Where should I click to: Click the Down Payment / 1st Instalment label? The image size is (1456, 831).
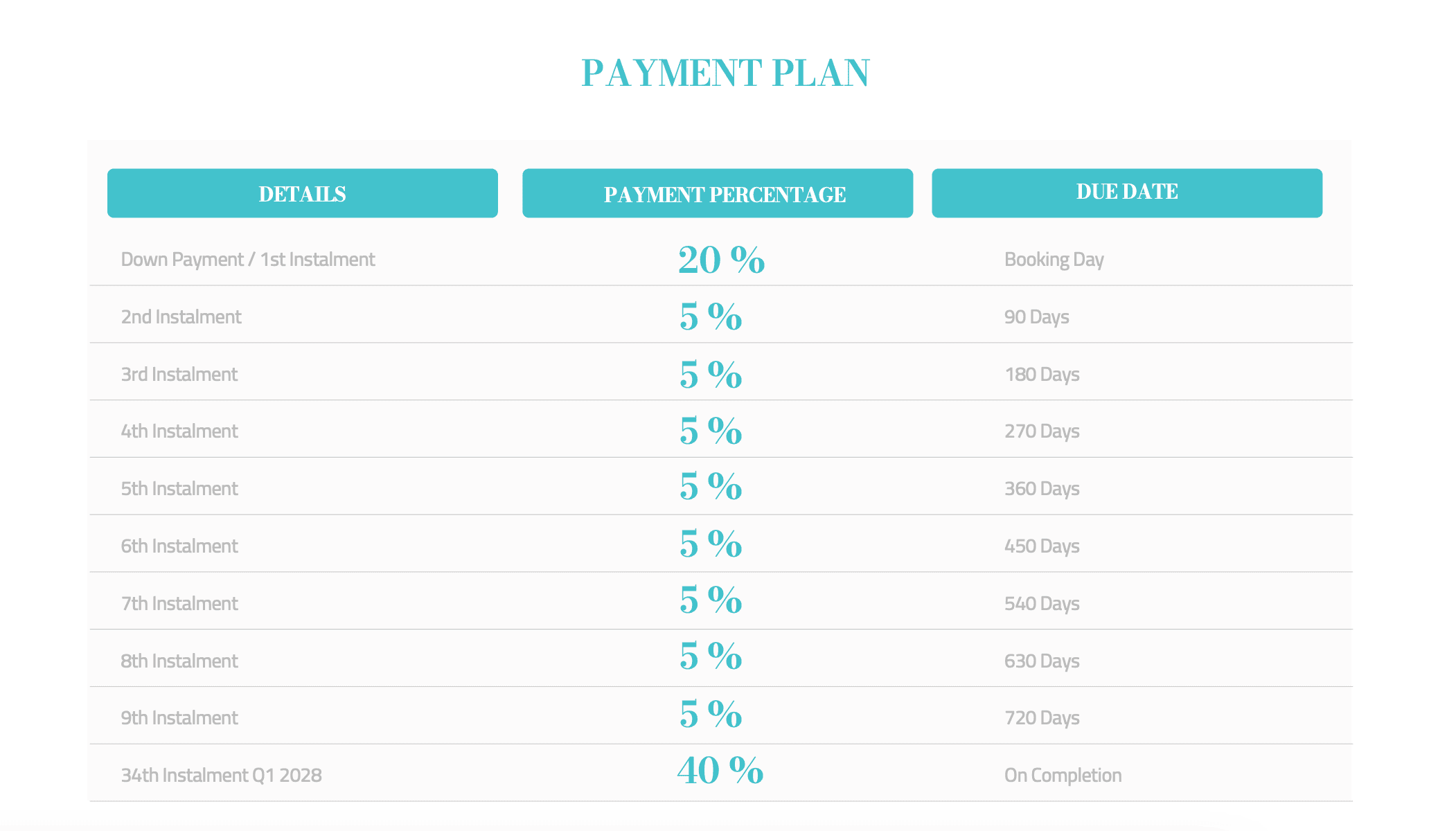click(x=247, y=260)
